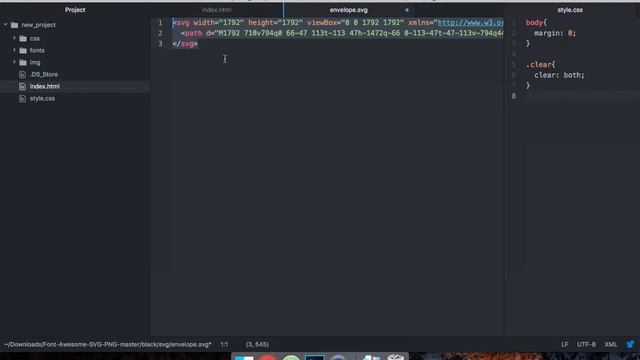Click the css folder icon

point(23,38)
